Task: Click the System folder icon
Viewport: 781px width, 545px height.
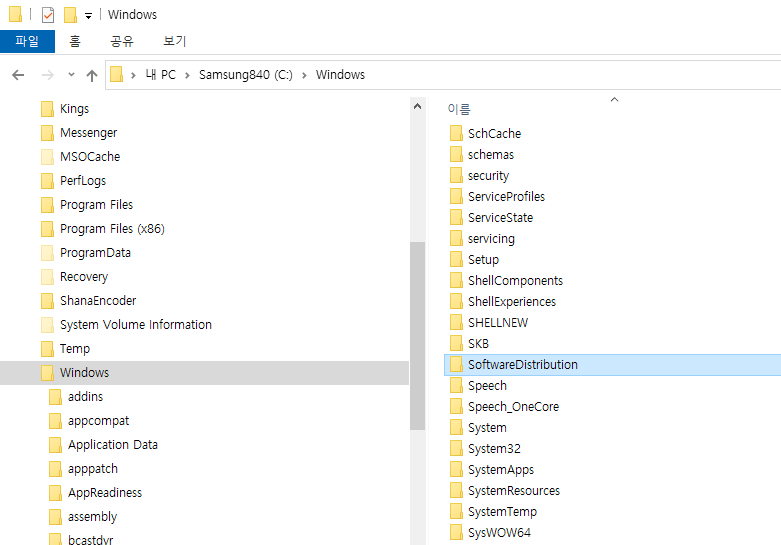Action: (456, 427)
